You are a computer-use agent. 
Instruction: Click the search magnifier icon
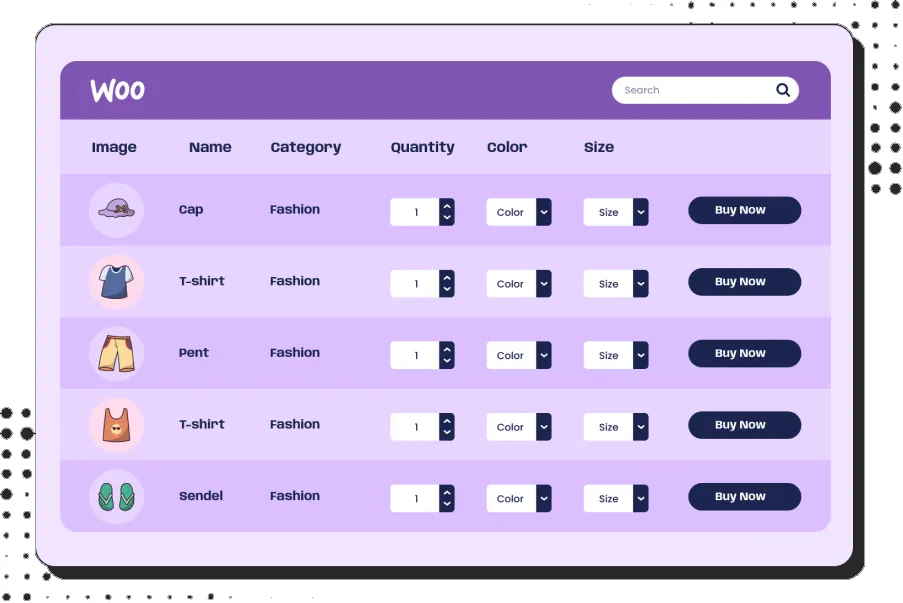pos(783,90)
